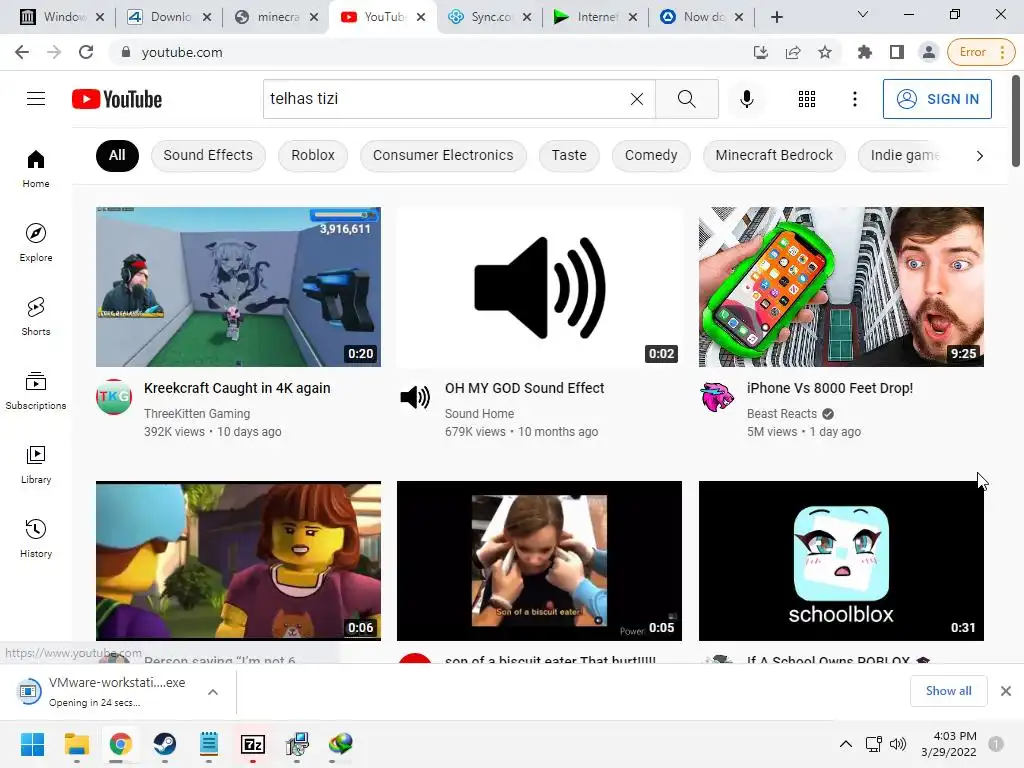Start voice search with the microphone
The image size is (1024, 768).
click(x=746, y=99)
